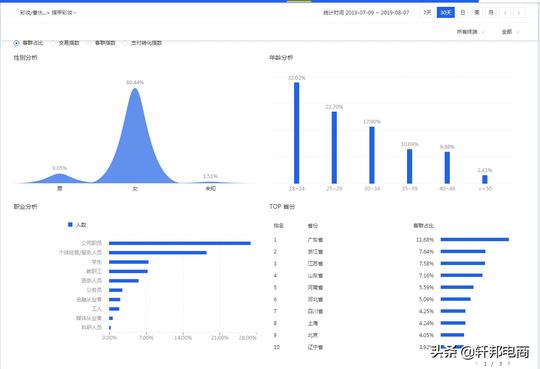Click the statistics date range 2019-07-09 ~ 2019-08-07
This screenshot has width=540, height=369.
377,13
